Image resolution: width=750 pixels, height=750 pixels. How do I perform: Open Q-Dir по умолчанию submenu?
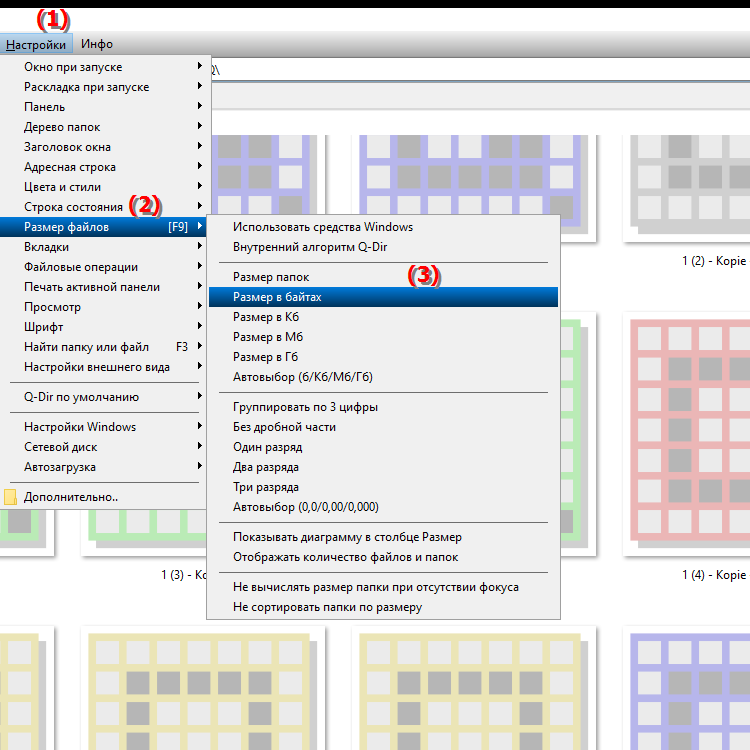click(104, 397)
